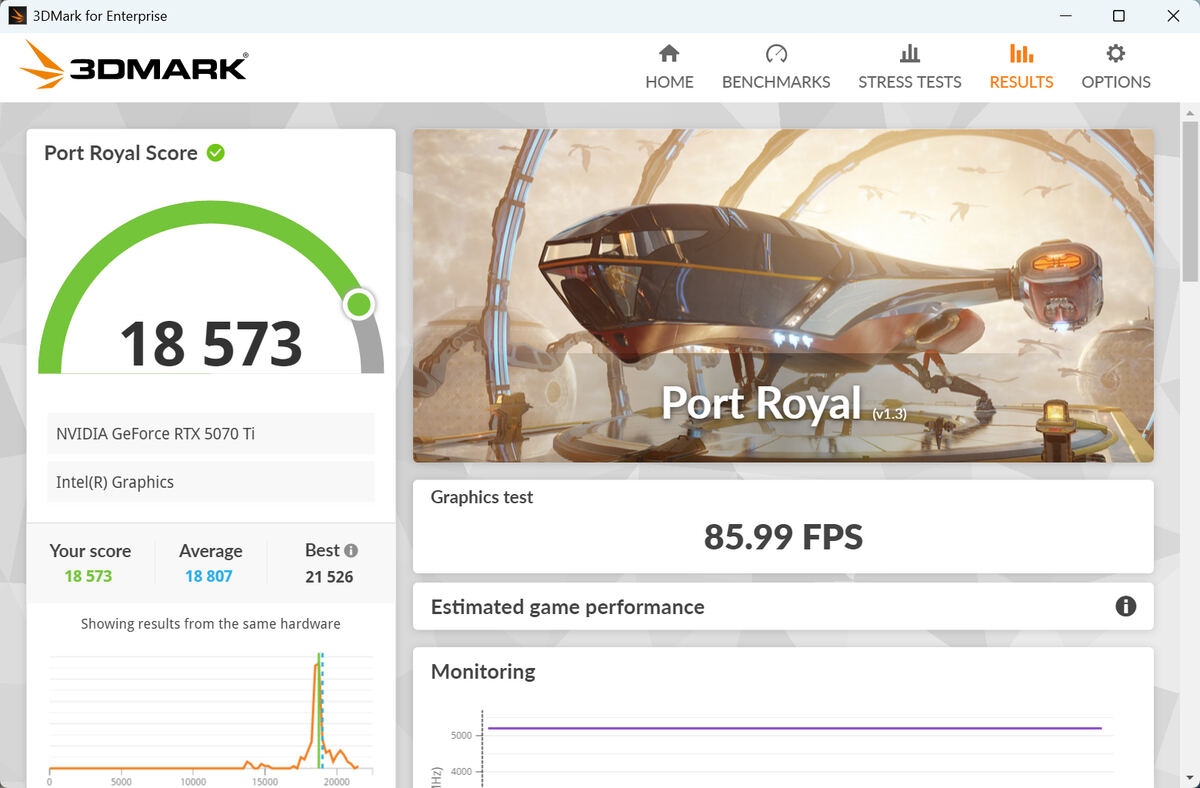The height and width of the screenshot is (788, 1200).
Task: Click the info icon beside Best
Action: click(351, 550)
